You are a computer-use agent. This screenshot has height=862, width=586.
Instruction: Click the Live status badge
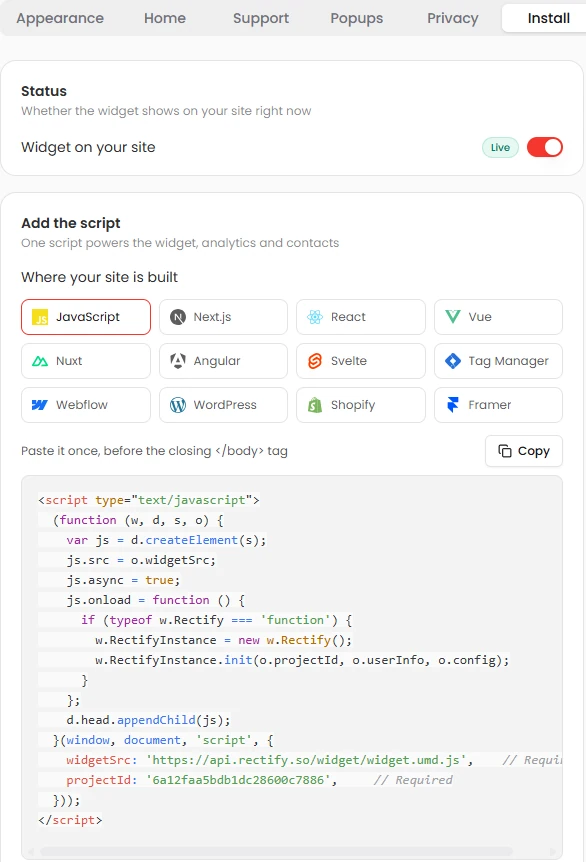[x=500, y=147]
